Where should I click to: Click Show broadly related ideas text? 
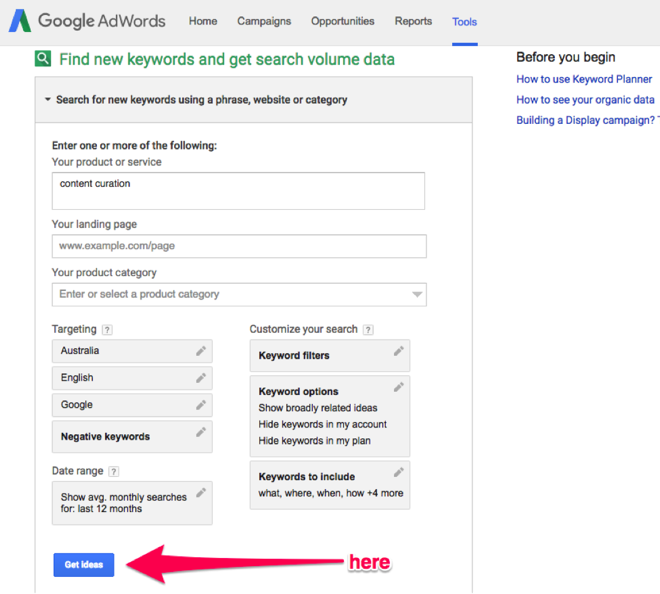[318, 408]
